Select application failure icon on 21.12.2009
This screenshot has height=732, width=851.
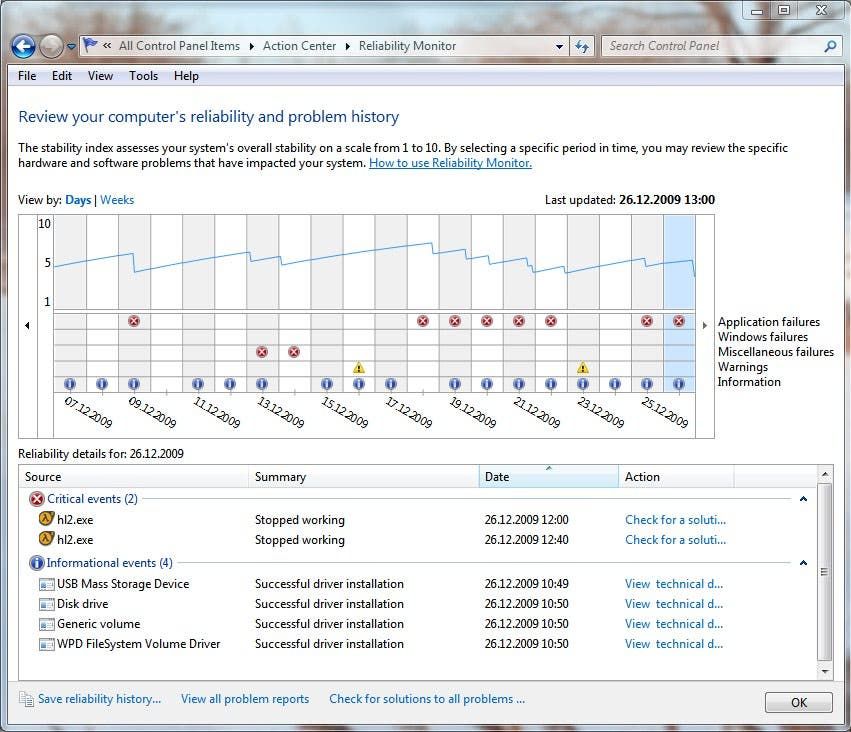[x=519, y=321]
